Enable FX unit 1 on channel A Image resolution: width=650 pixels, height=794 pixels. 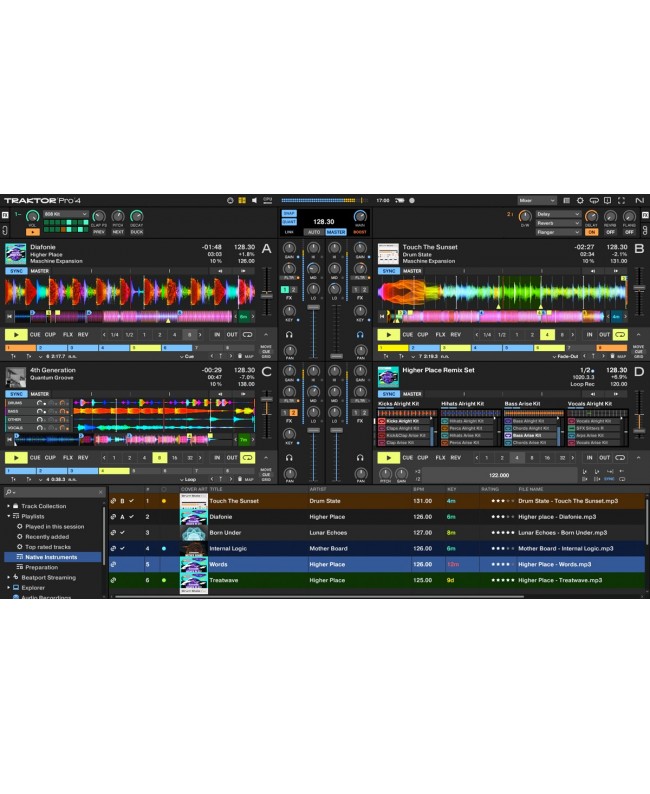285,290
